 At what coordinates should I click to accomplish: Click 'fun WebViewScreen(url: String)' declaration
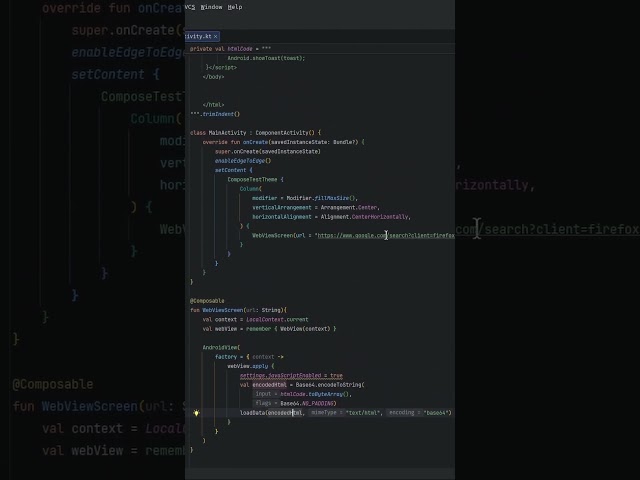[x=238, y=310]
